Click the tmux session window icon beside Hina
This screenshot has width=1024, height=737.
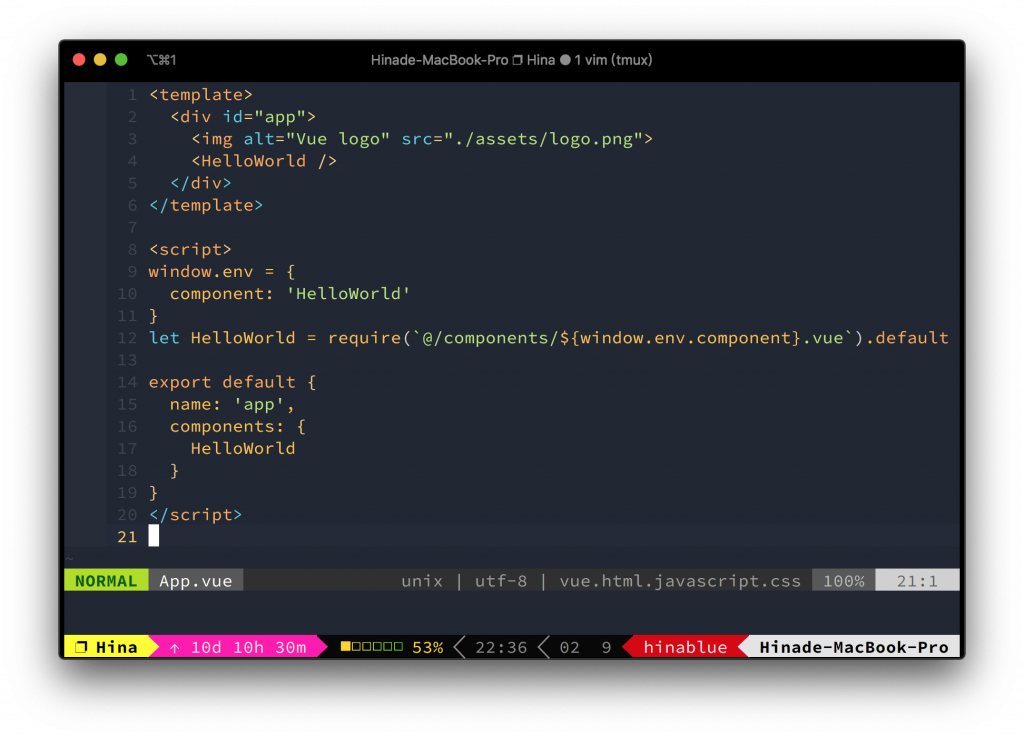click(x=81, y=647)
